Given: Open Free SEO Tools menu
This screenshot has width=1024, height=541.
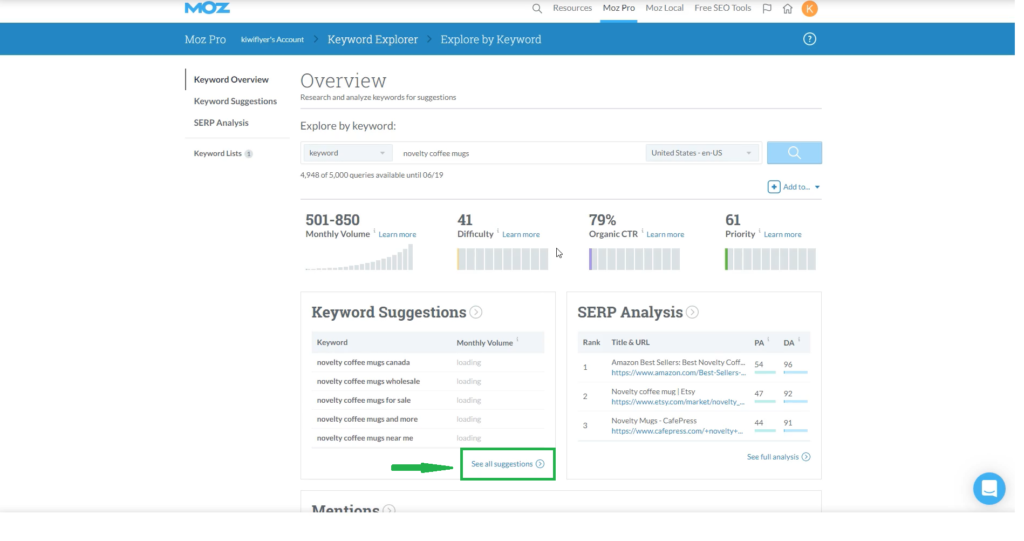Looking at the screenshot, I should 722,8.
